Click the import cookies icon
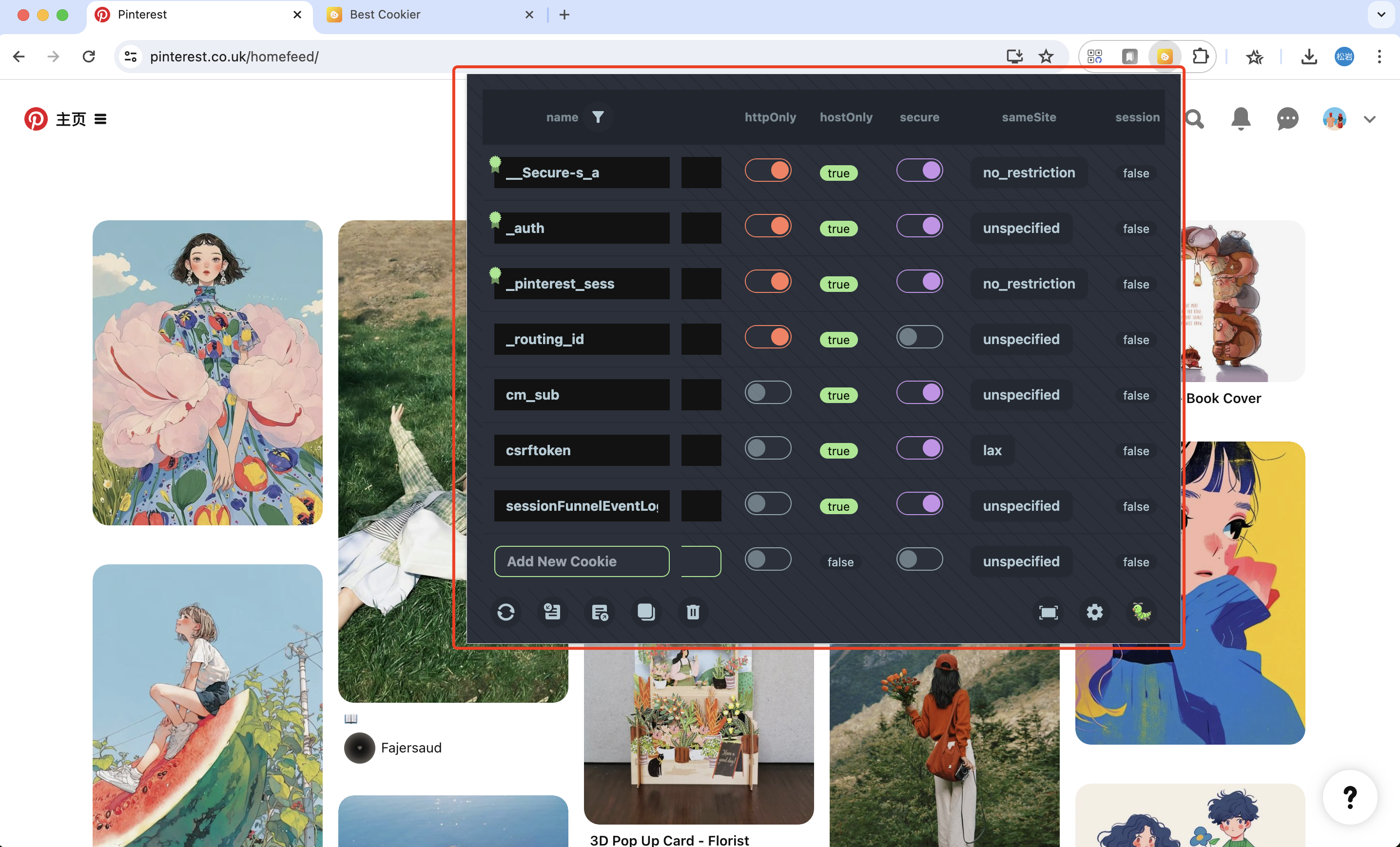 (x=552, y=612)
